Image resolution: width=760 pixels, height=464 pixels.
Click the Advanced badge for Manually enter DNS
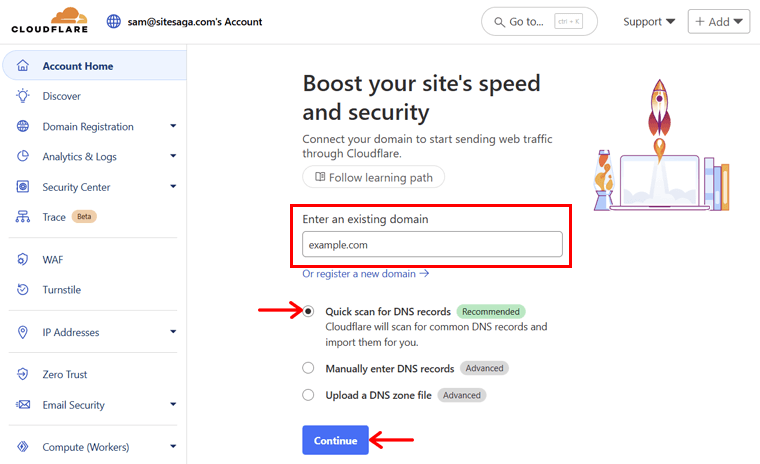[484, 368]
